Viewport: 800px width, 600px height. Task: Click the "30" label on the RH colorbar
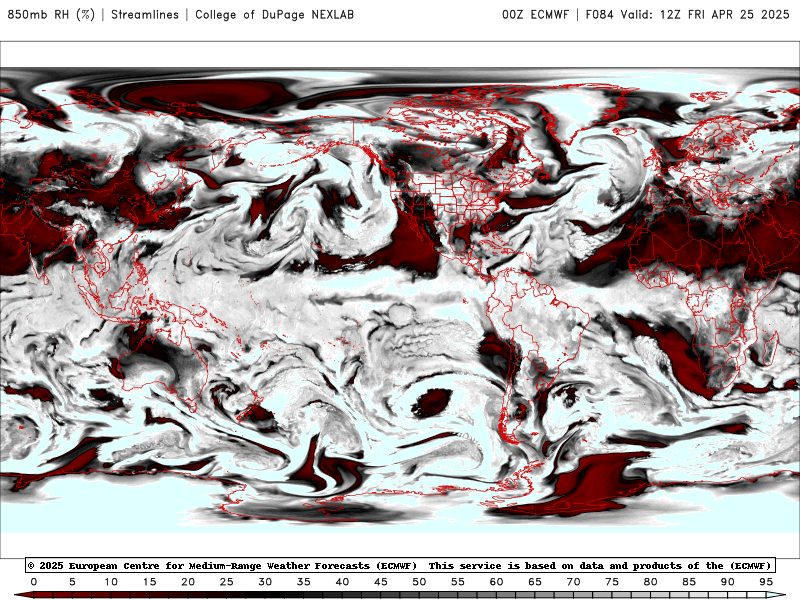265,582
